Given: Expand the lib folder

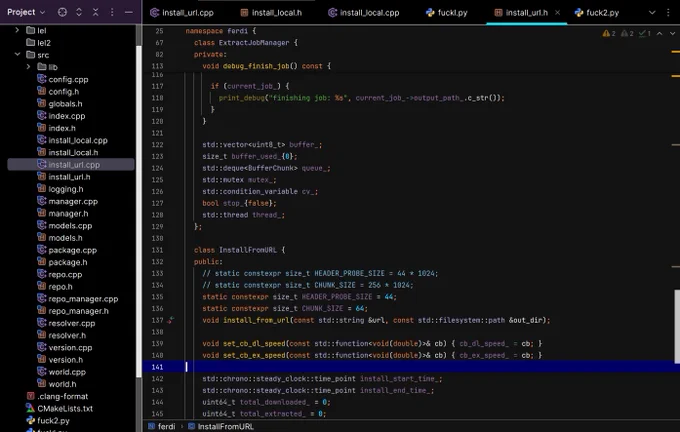Looking at the screenshot, I should tap(28, 67).
